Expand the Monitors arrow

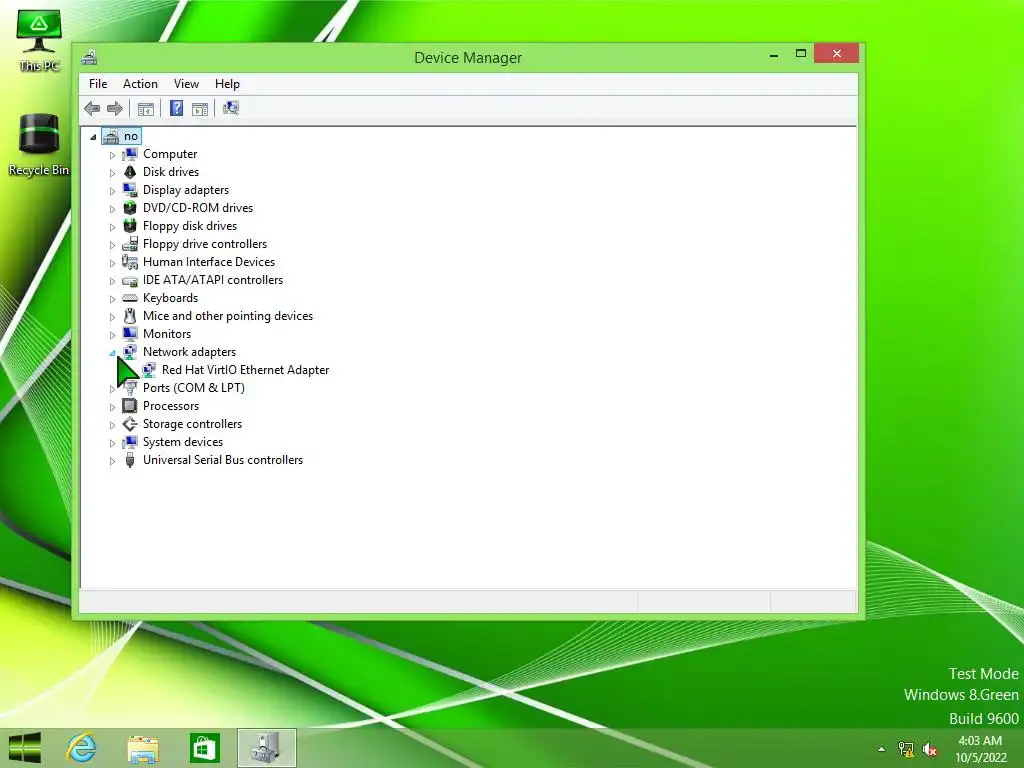pyautogui.click(x=112, y=335)
